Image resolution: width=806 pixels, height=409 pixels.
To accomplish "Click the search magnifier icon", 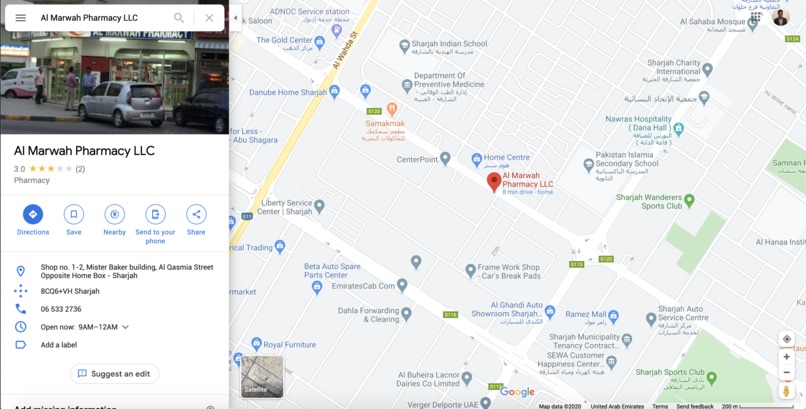I will tap(179, 18).
